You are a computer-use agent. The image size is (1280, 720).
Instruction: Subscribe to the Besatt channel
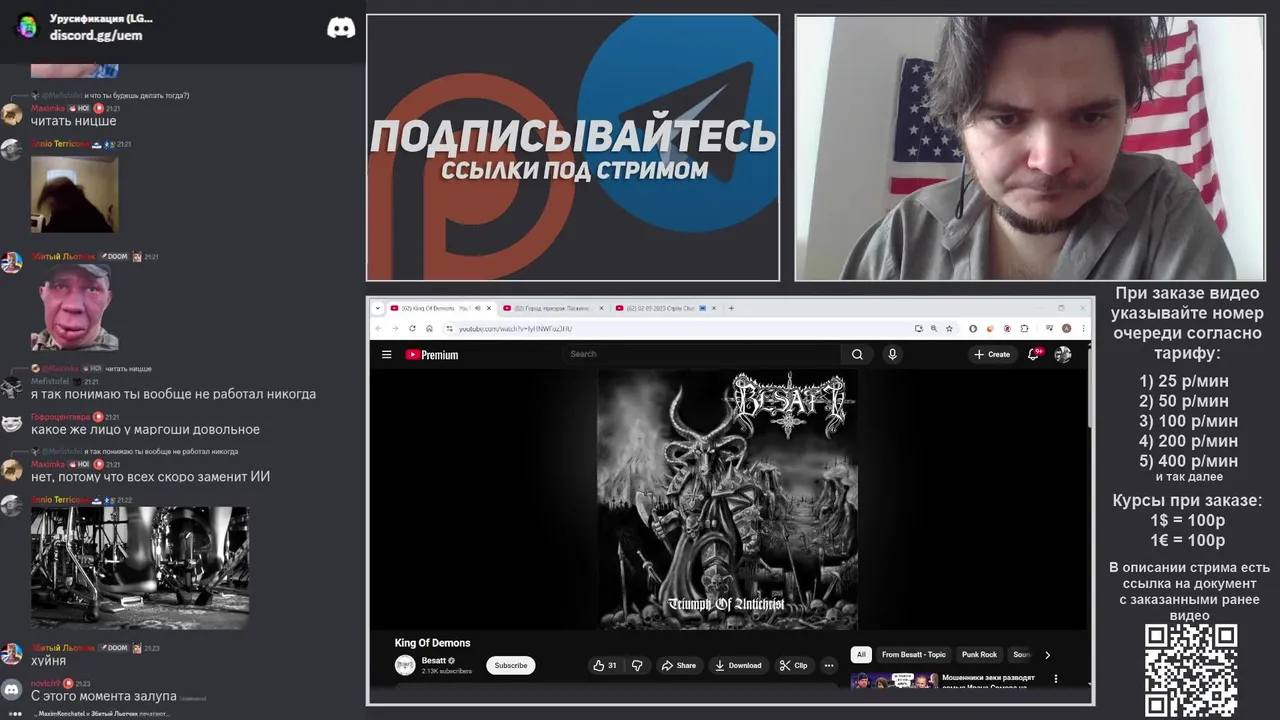[511, 665]
